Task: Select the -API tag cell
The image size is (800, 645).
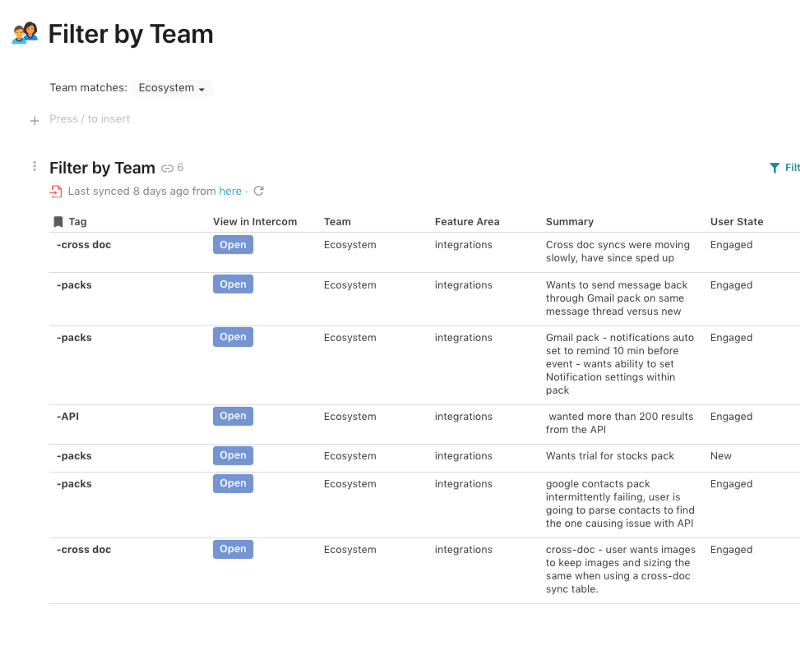Action: click(68, 416)
